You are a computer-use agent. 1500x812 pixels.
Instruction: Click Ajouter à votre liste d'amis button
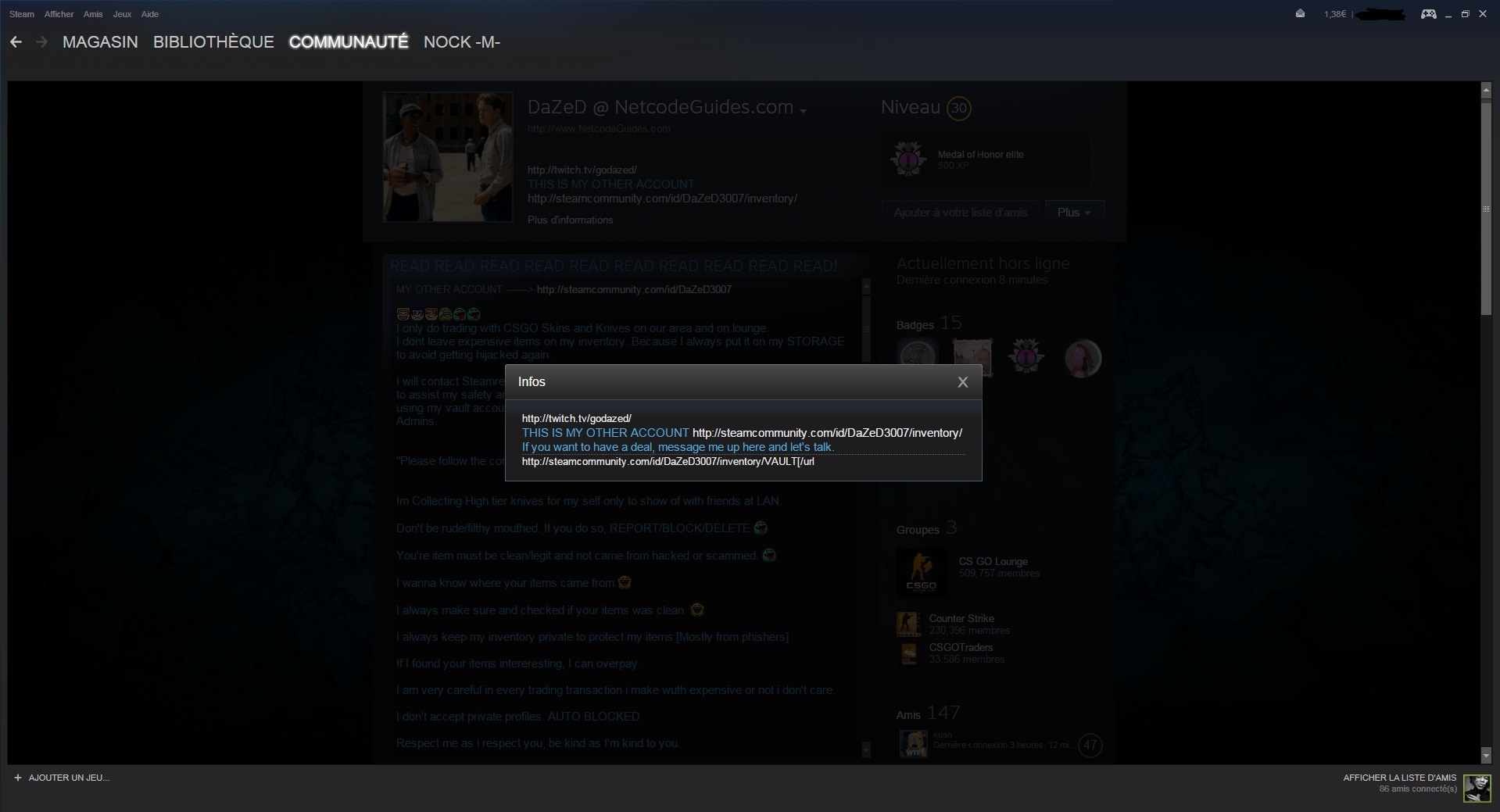[x=960, y=213]
